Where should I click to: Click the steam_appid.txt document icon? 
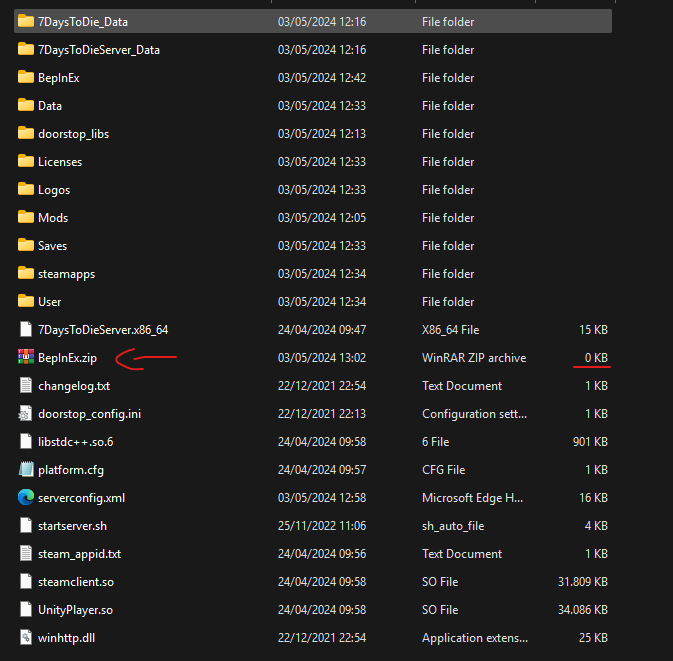pyautogui.click(x=26, y=553)
